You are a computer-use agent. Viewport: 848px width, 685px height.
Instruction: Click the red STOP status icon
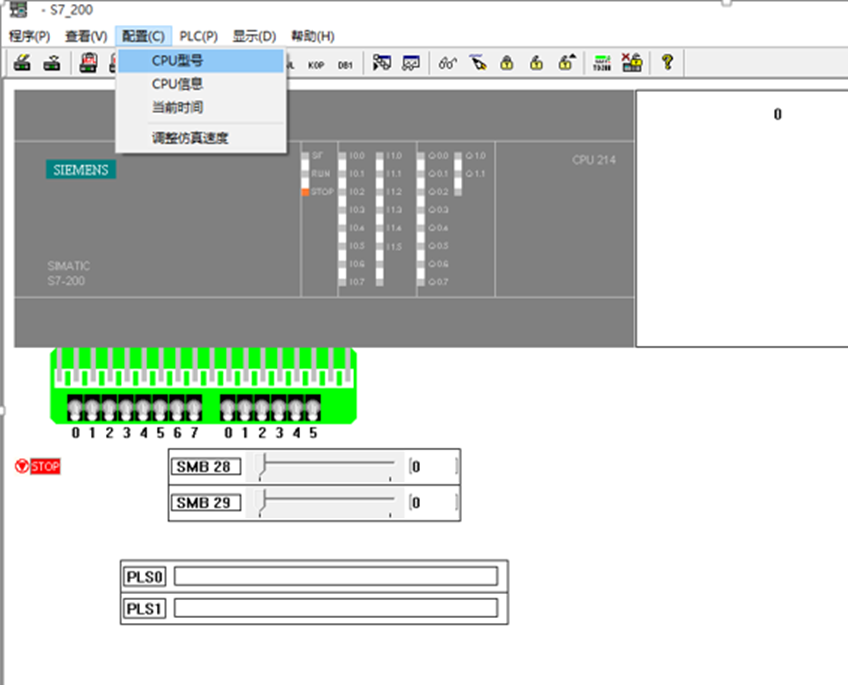pyautogui.click(x=38, y=467)
